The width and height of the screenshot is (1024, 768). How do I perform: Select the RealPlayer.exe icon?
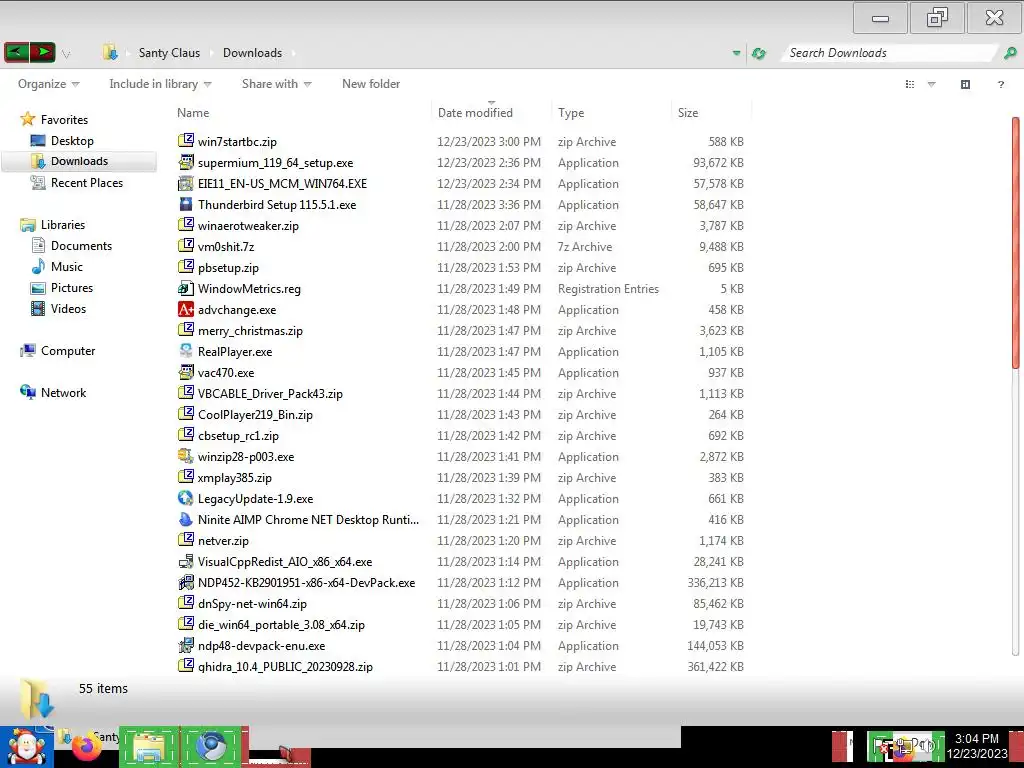(186, 351)
